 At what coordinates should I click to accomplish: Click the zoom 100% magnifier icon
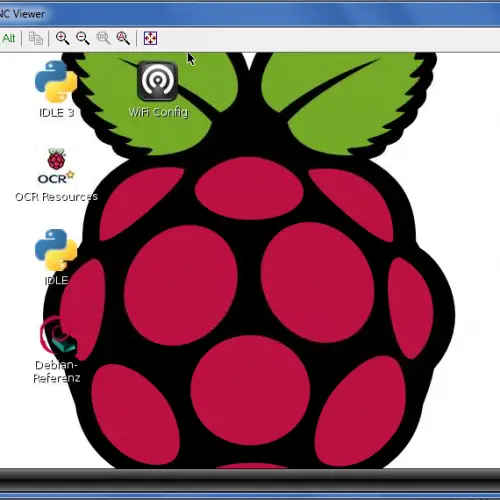coord(103,38)
